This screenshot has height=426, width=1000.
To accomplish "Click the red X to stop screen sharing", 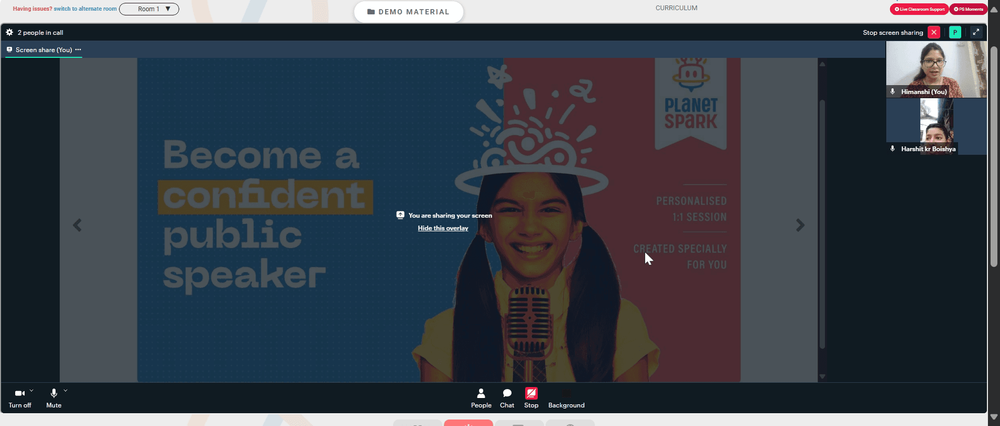I will click(x=934, y=33).
